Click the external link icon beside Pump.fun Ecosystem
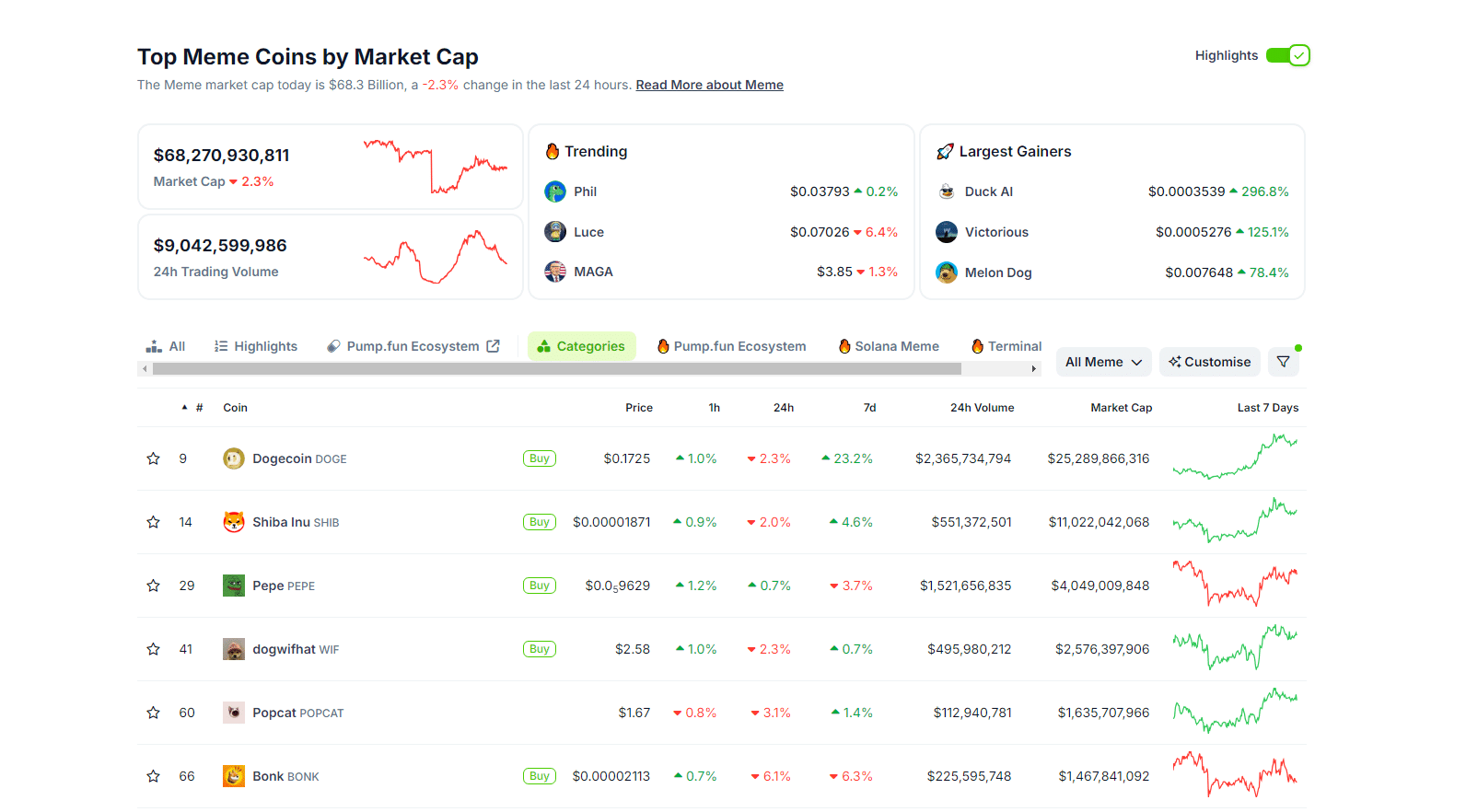Screen dimensions: 1466x812 [x=494, y=346]
